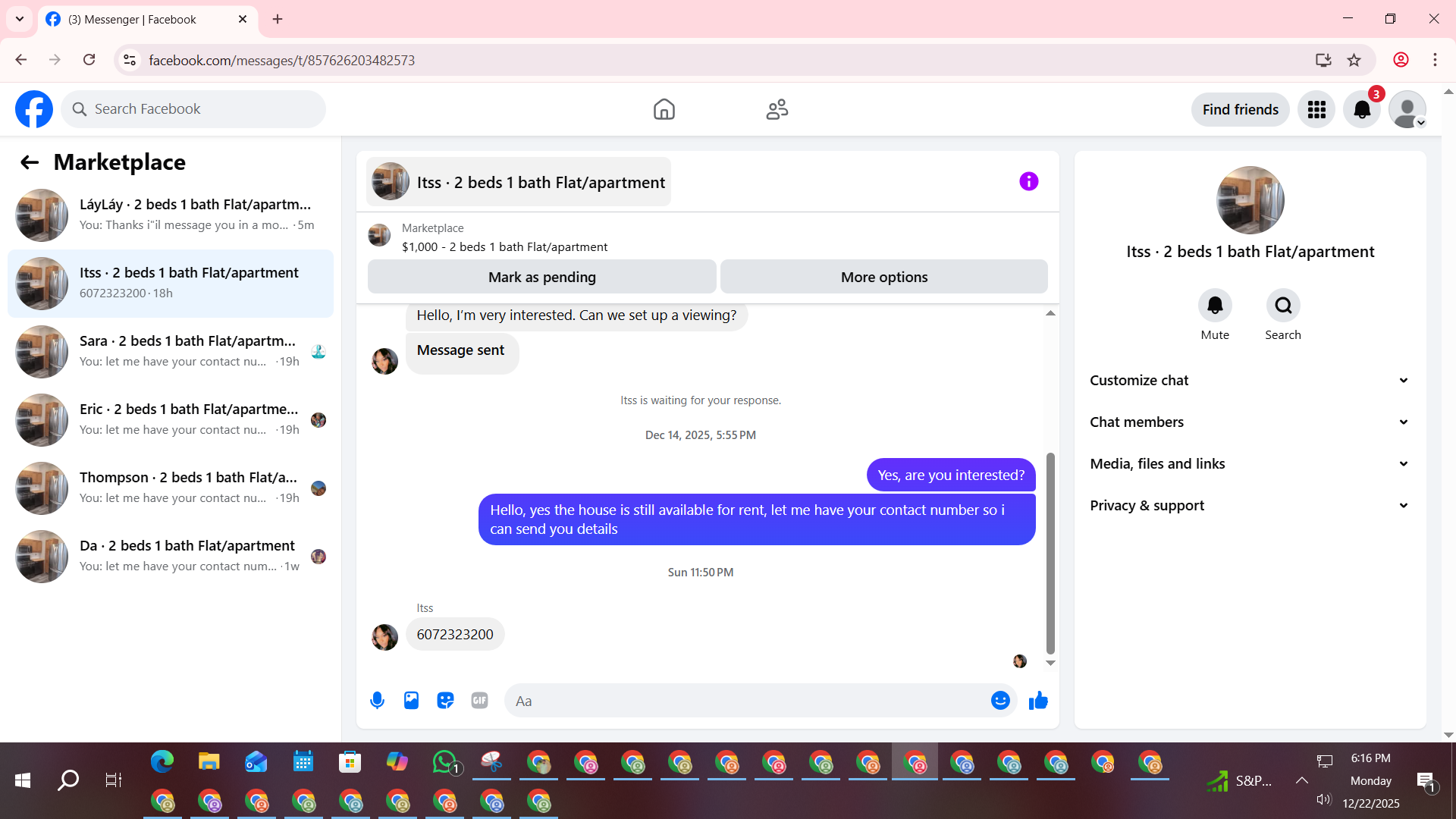This screenshot has width=1456, height=819.
Task: Attach a photo using image icon
Action: tap(411, 701)
